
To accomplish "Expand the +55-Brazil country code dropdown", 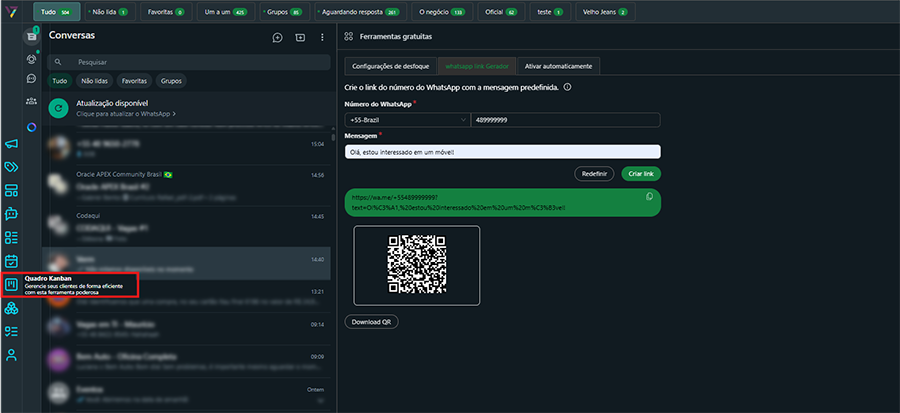I will coord(406,120).
